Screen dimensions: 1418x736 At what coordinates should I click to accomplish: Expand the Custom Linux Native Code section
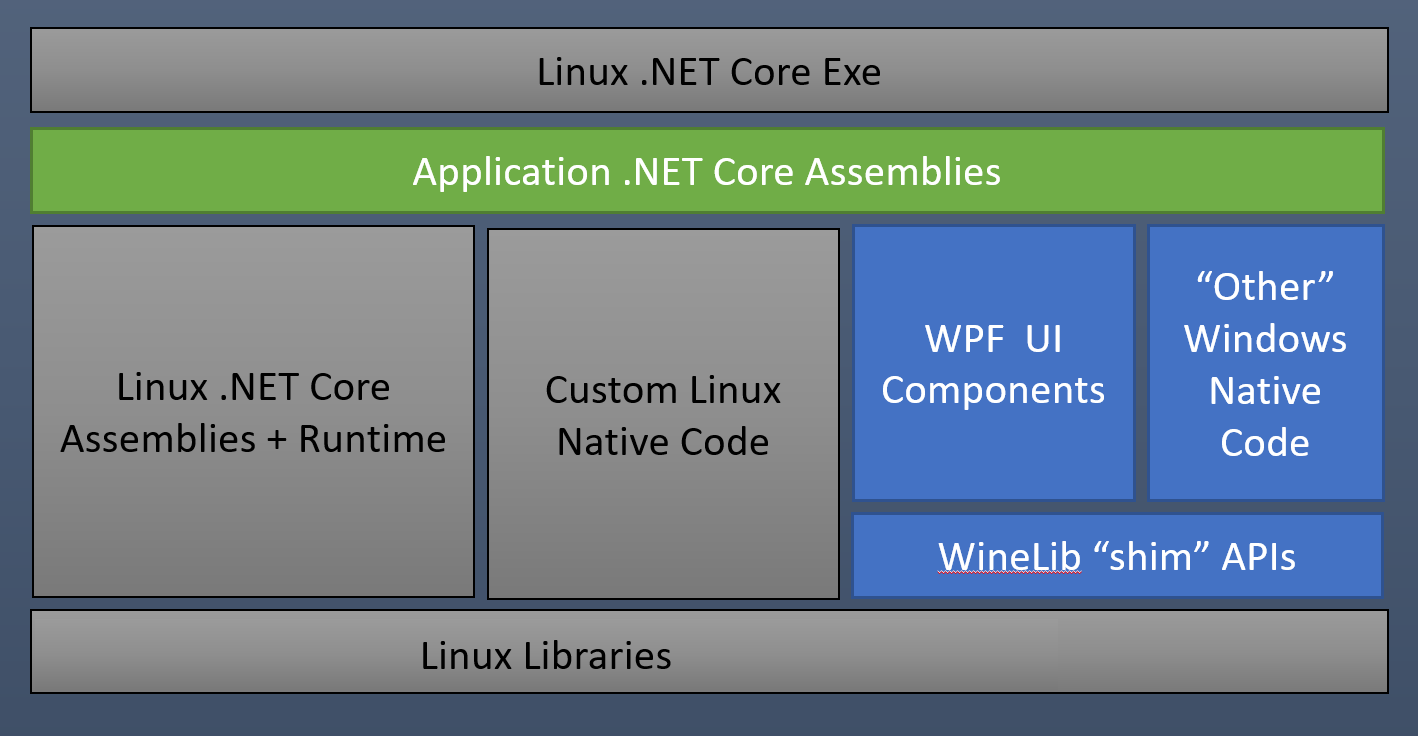click(662, 413)
